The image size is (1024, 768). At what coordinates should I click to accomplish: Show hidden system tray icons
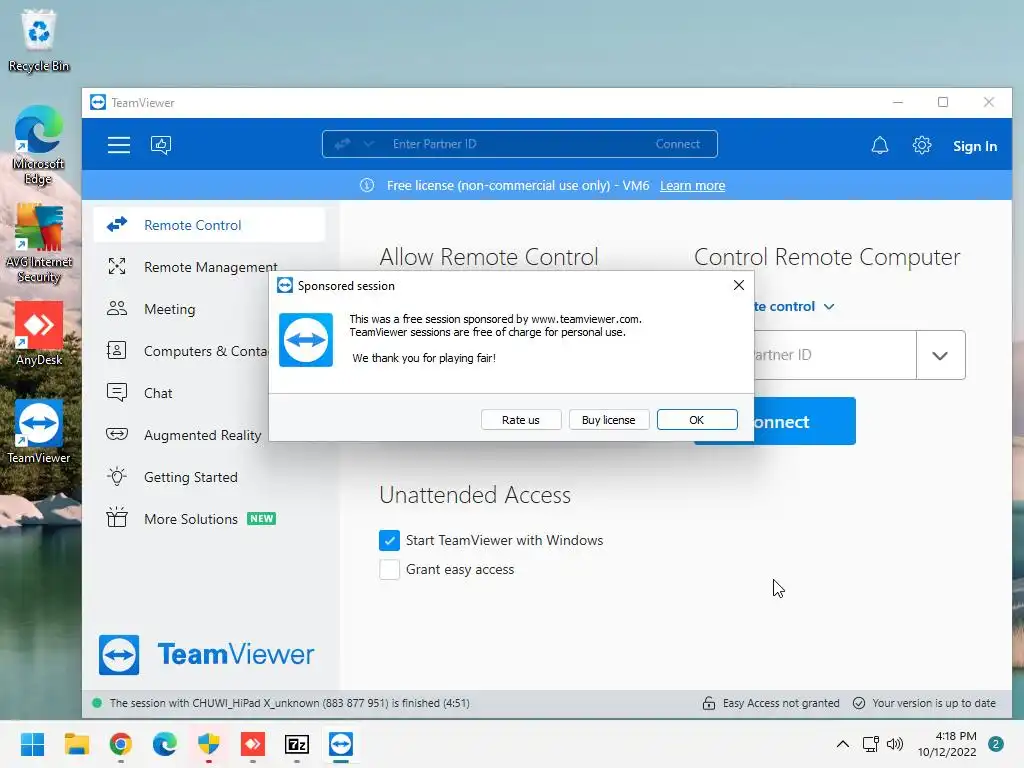click(x=843, y=744)
